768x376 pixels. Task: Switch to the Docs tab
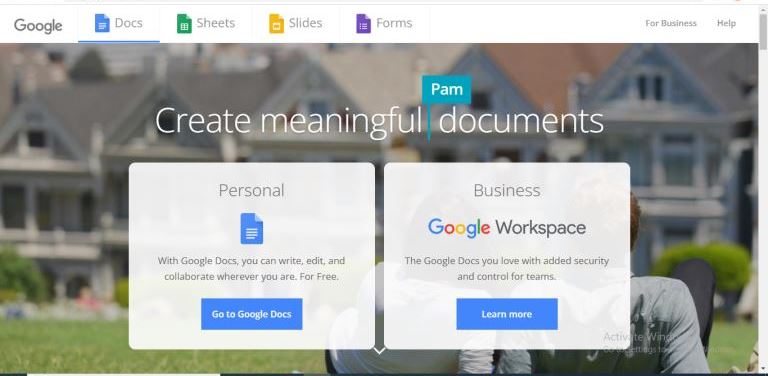[x=119, y=23]
